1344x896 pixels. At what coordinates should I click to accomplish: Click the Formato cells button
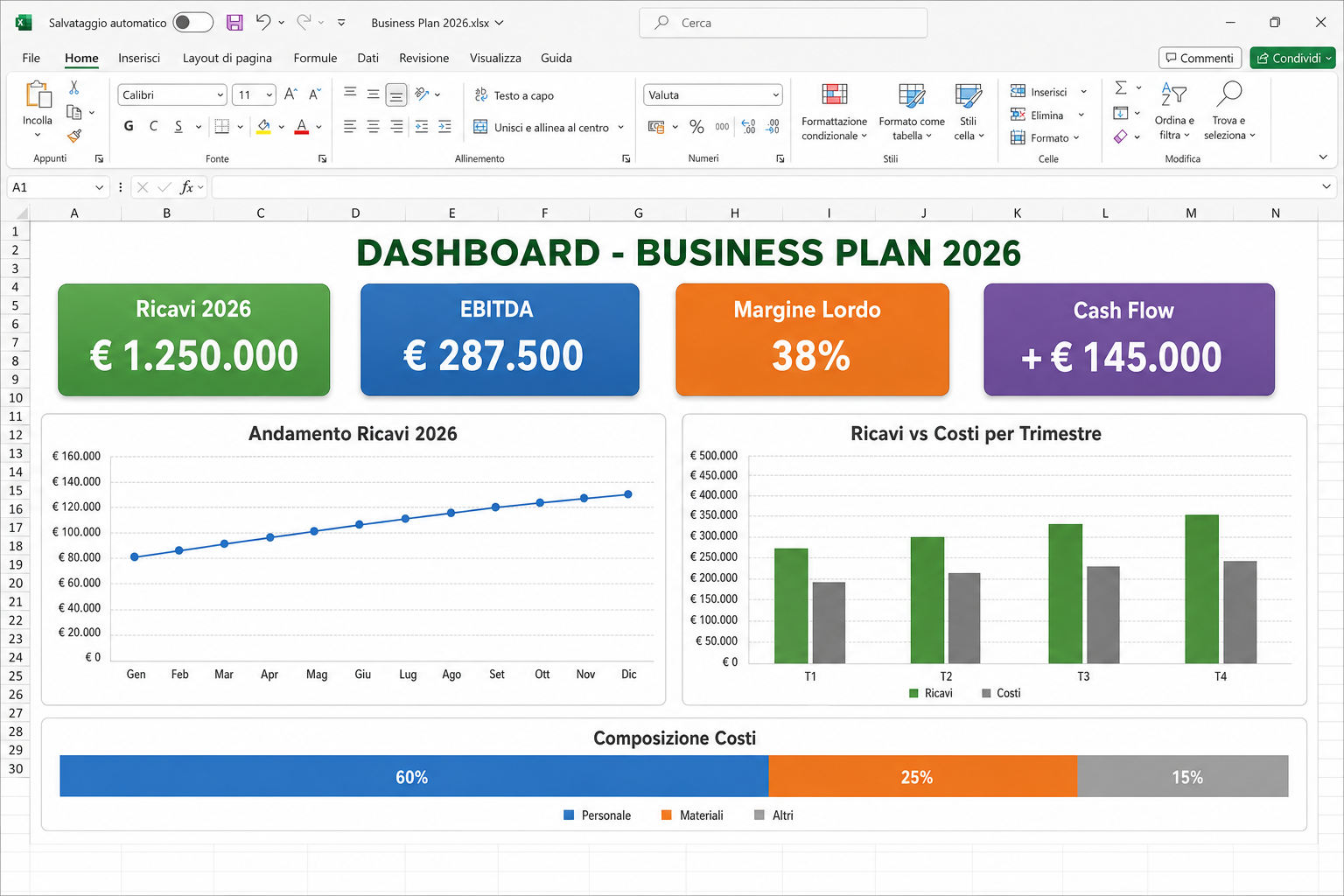(x=1046, y=137)
